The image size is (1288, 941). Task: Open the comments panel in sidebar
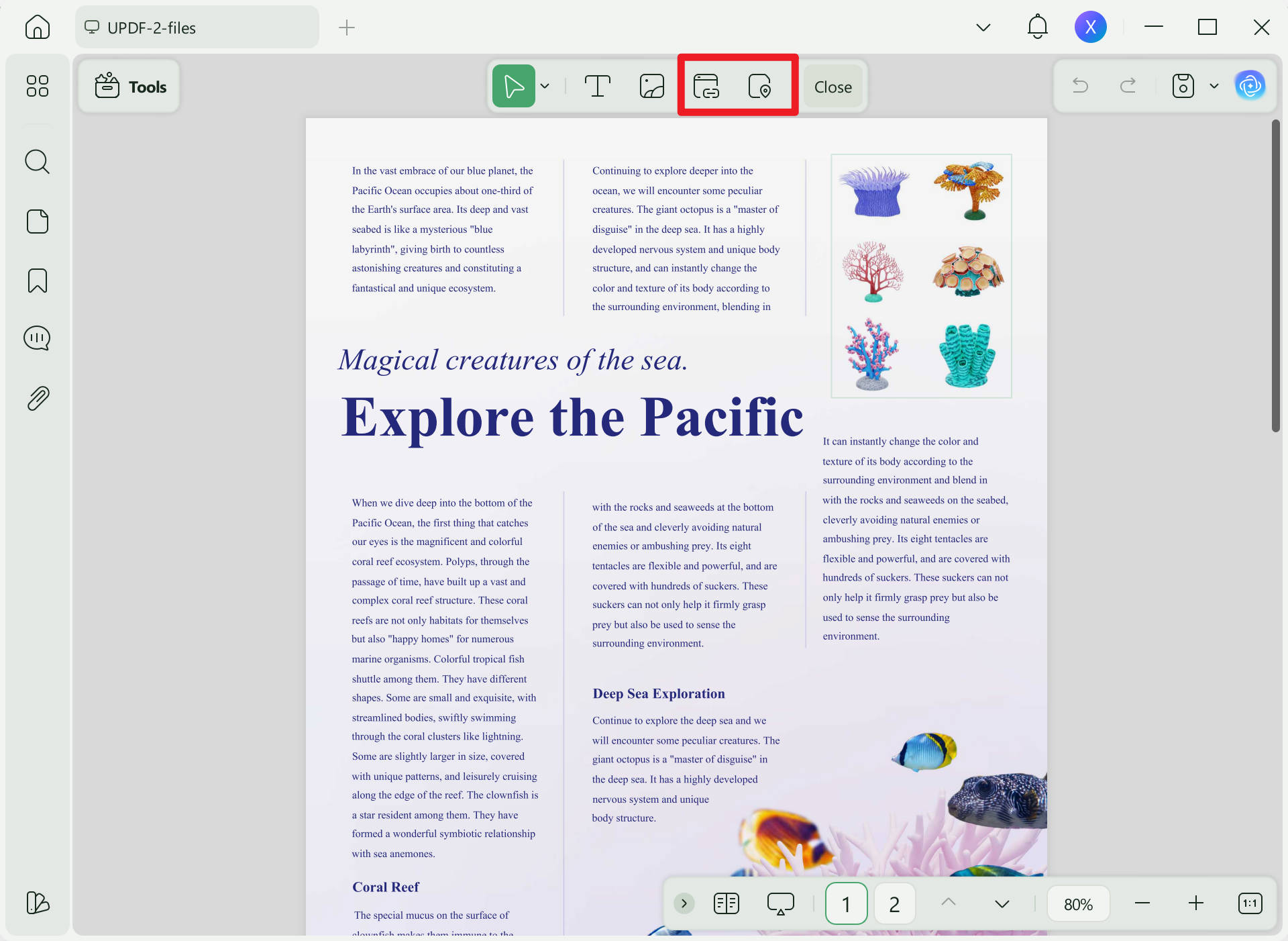coord(38,338)
